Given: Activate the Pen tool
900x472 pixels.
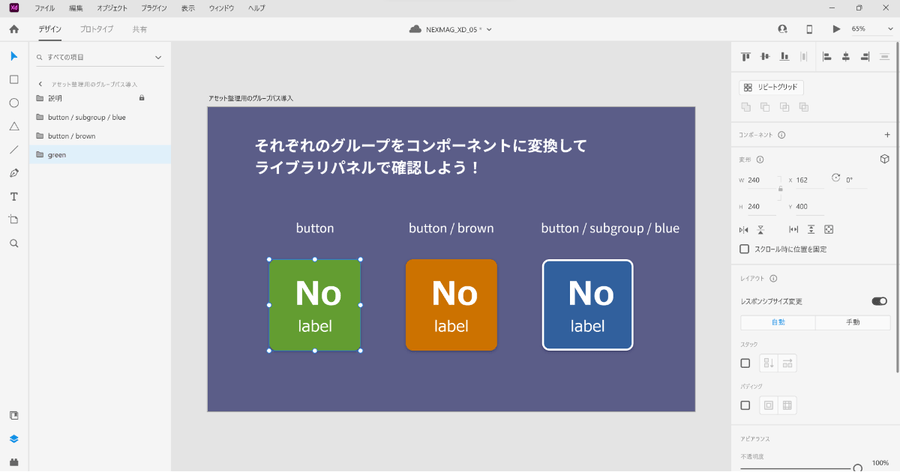Looking at the screenshot, I should (x=14, y=173).
